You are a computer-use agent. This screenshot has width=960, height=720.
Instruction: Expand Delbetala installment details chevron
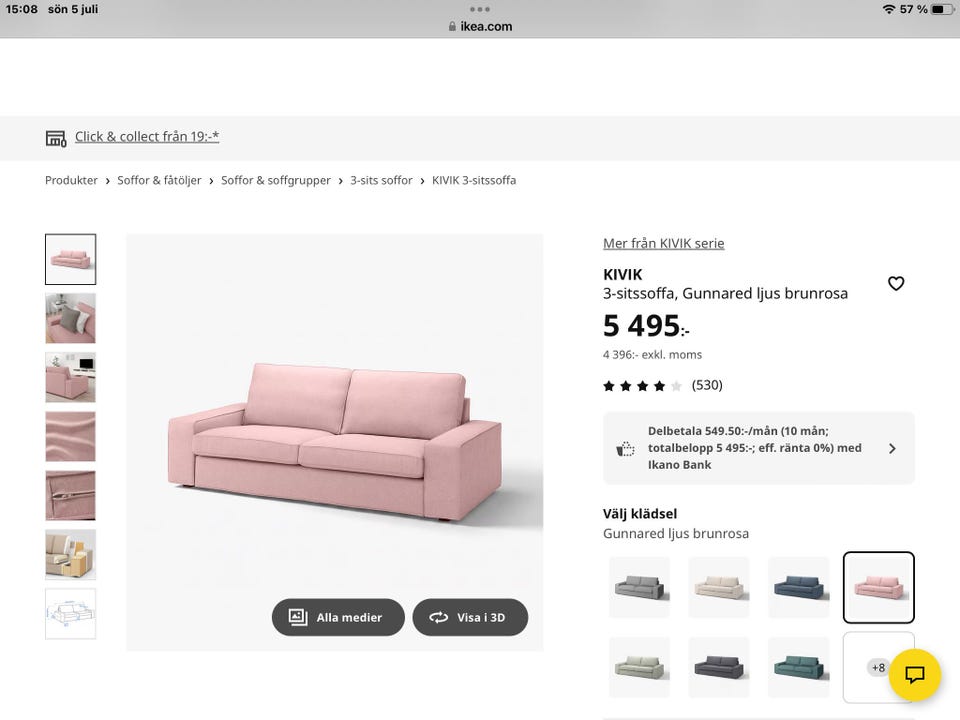tap(892, 449)
